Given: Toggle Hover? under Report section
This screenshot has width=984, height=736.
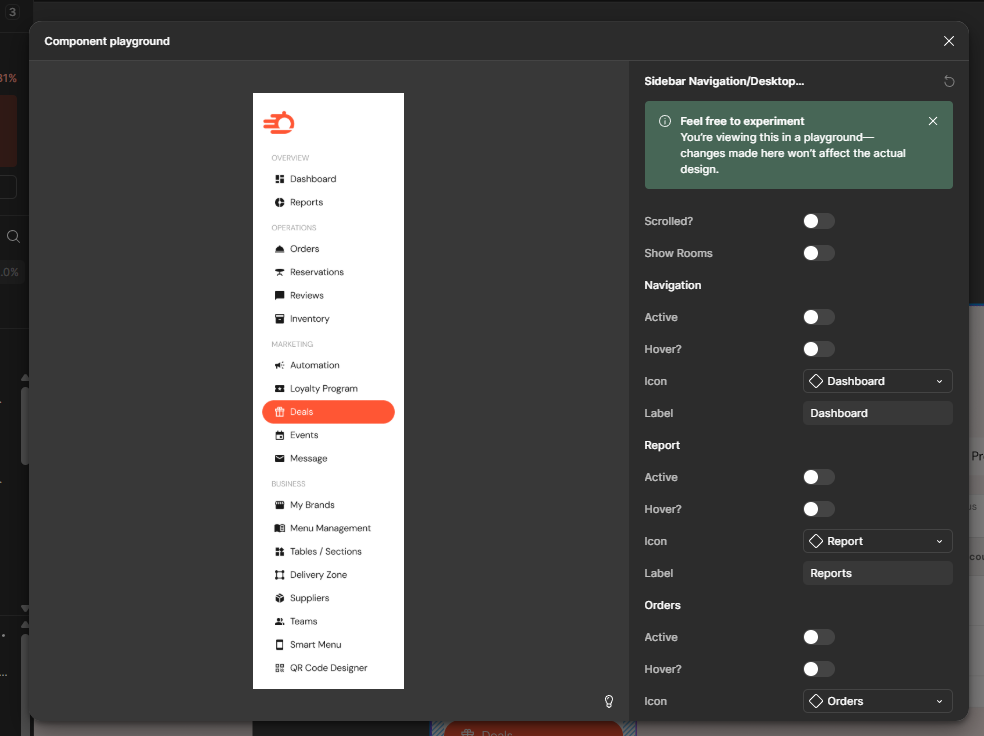Looking at the screenshot, I should (819, 509).
